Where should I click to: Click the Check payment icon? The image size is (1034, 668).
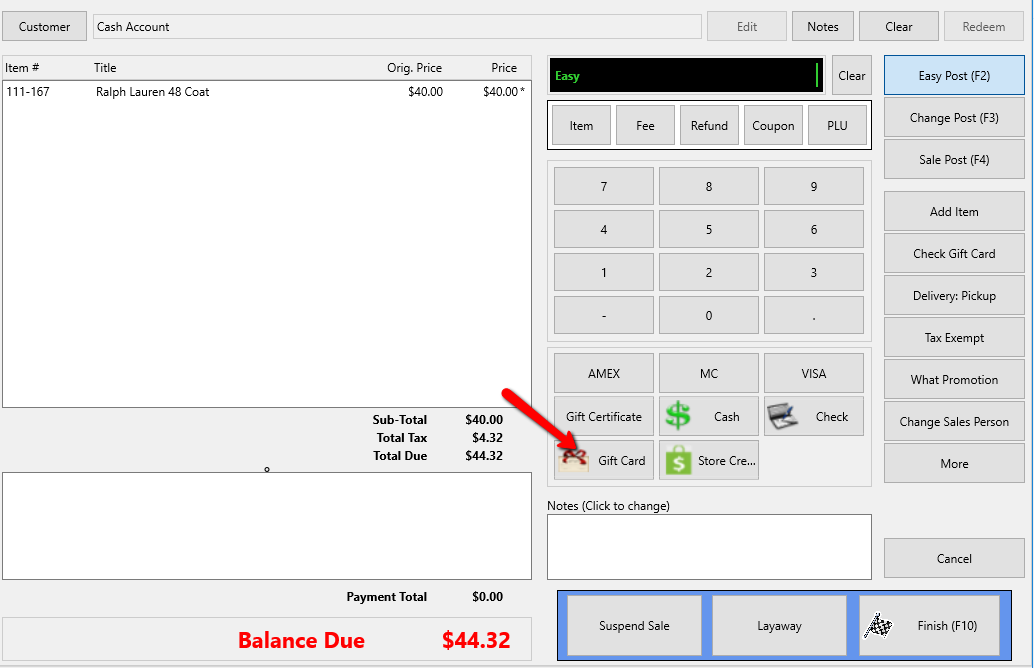[x=783, y=416]
